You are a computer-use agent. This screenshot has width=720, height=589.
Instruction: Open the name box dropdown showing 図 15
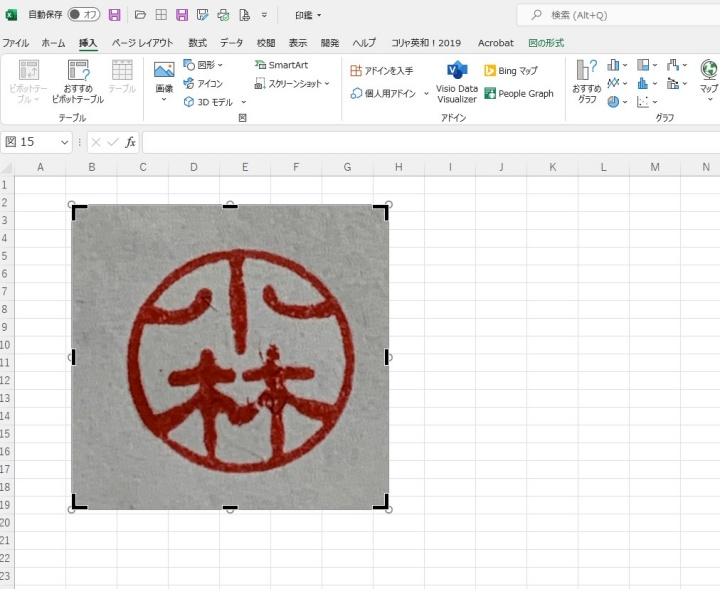coord(65,142)
